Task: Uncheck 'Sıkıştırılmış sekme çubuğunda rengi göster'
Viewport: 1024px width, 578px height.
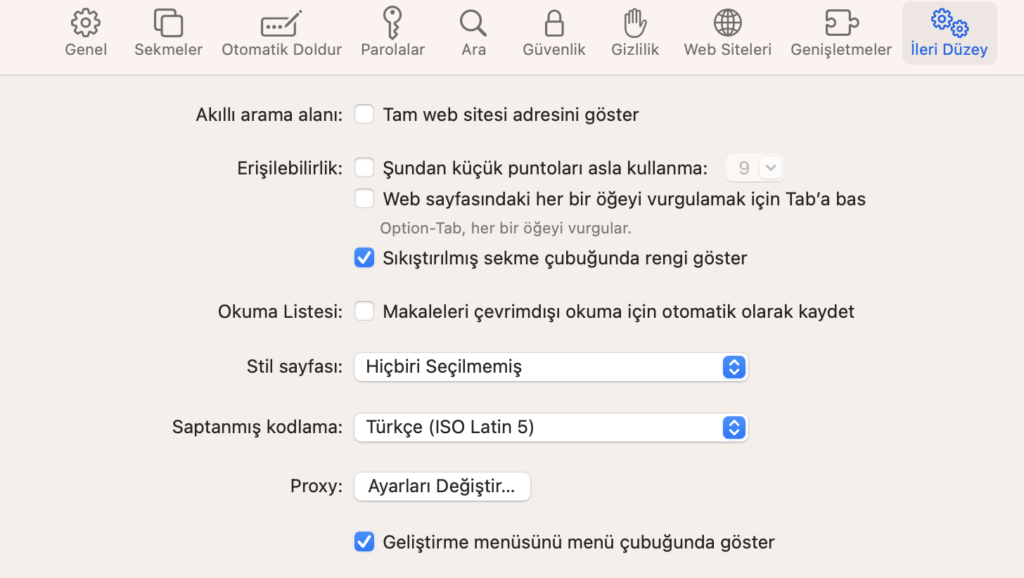Action: tap(364, 258)
